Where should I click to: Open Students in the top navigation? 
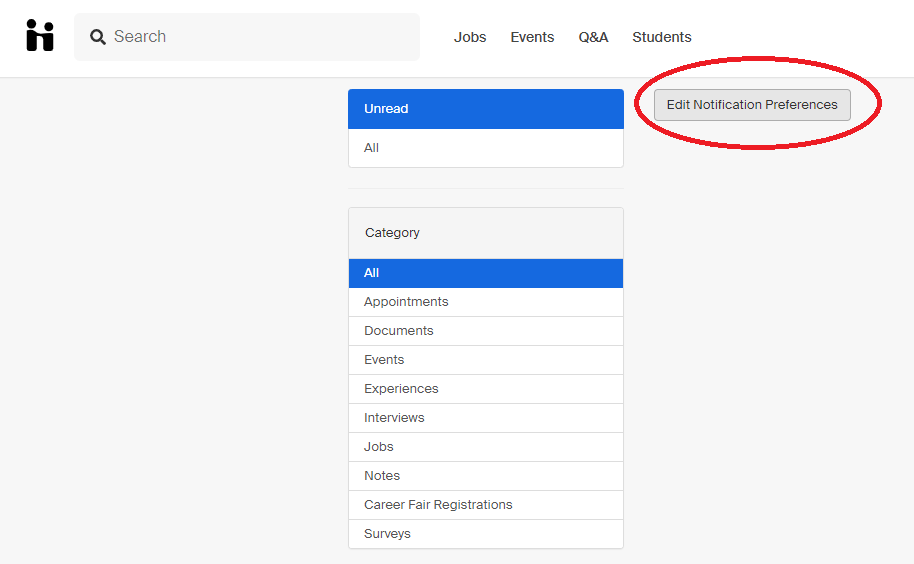point(662,37)
